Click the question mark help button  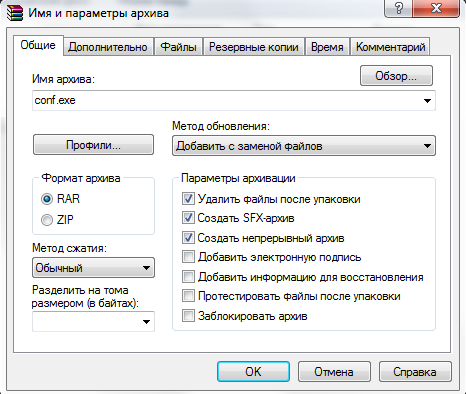pos(398,8)
